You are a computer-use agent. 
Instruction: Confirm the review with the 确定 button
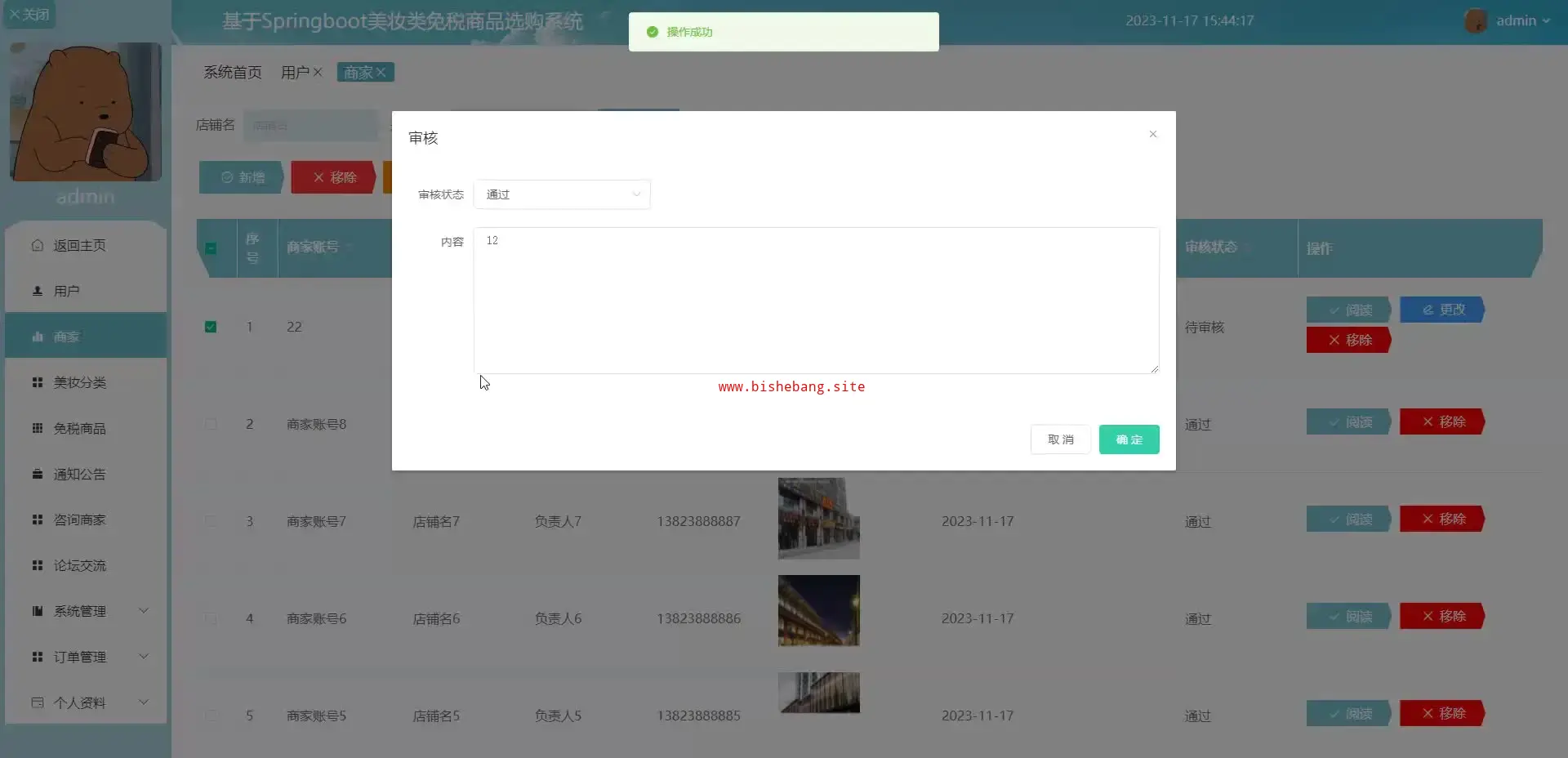[x=1129, y=439]
